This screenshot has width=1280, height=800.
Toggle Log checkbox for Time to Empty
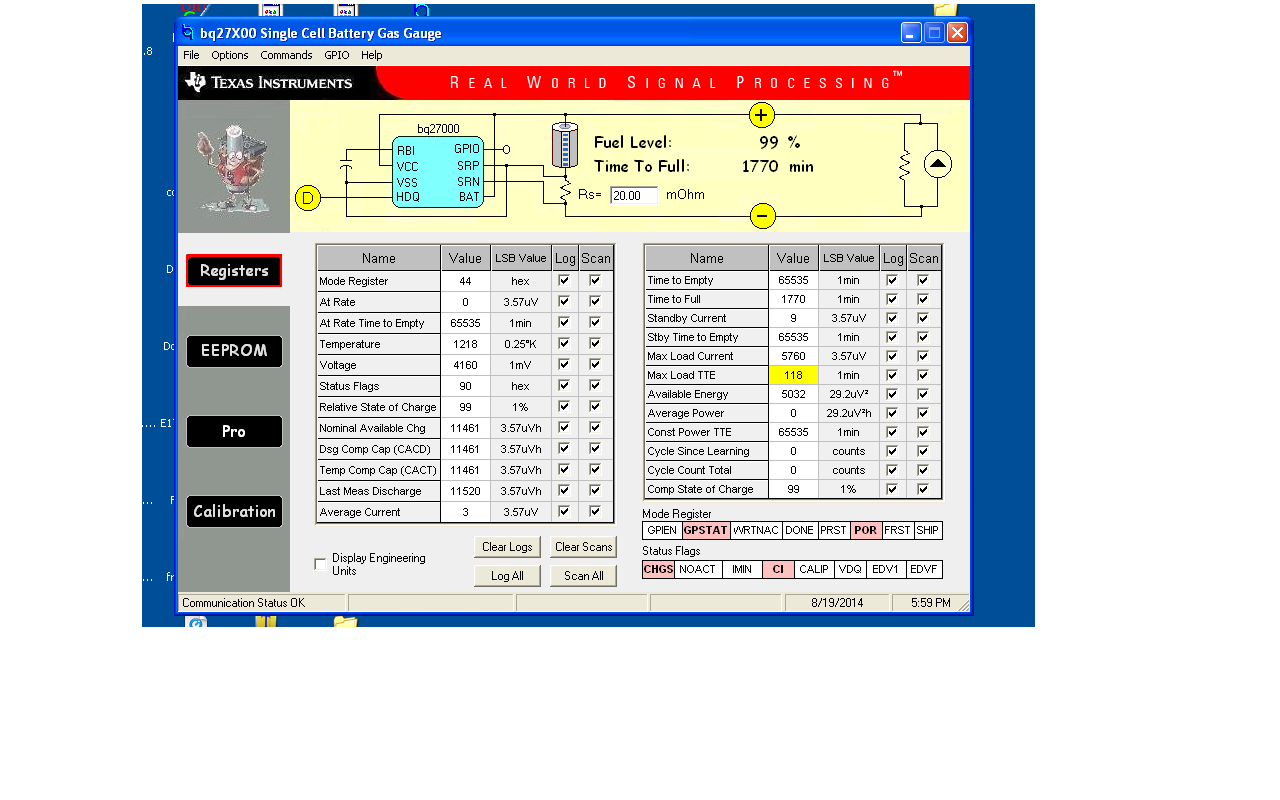coord(892,280)
